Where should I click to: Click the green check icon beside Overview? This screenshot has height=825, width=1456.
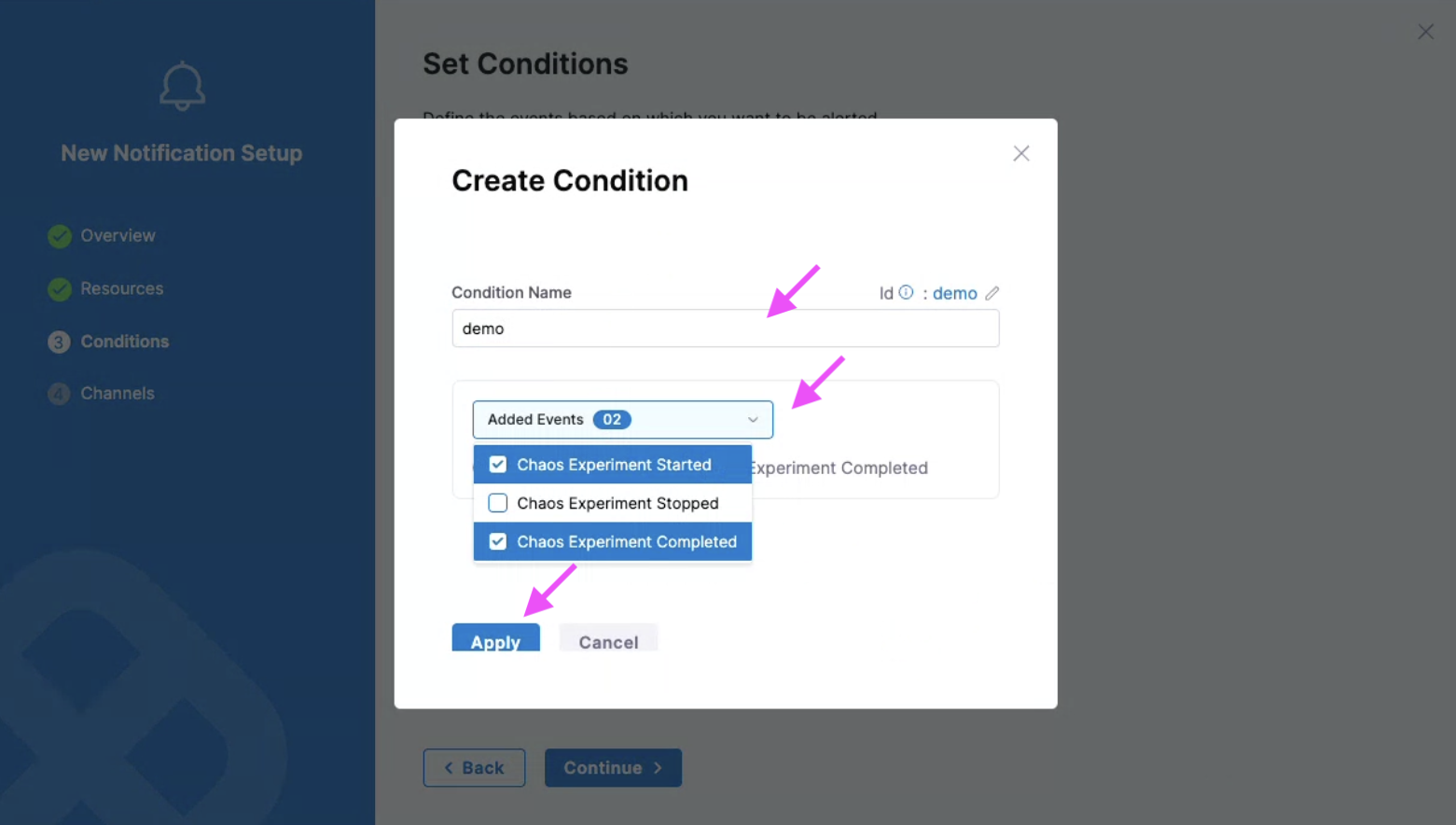(x=60, y=236)
